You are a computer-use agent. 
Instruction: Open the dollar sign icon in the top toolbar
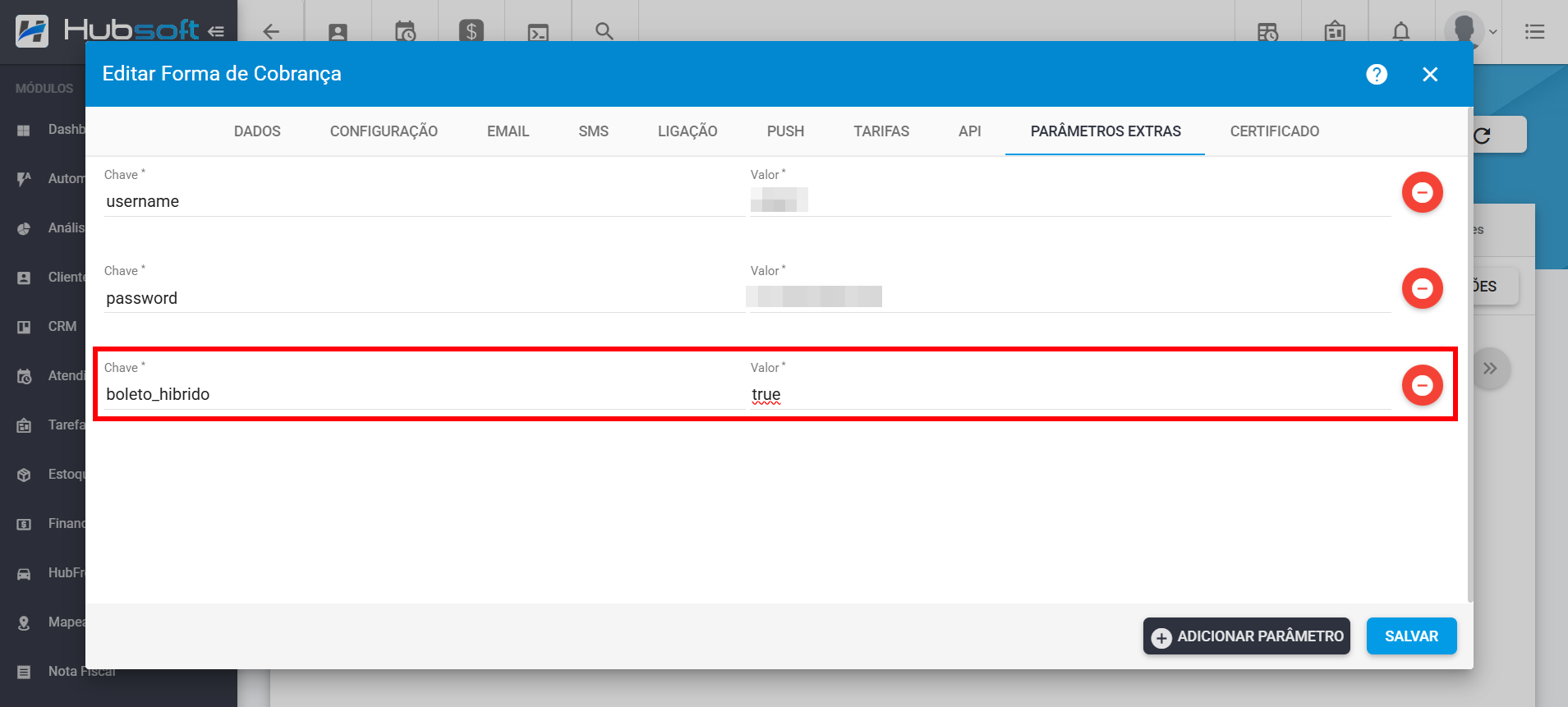(x=471, y=32)
